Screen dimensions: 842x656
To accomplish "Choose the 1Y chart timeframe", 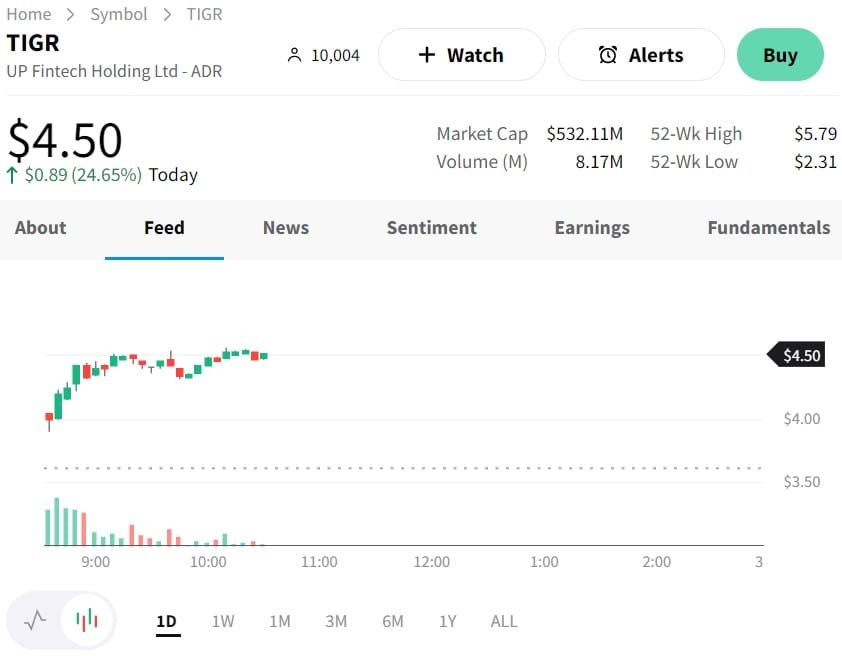I will [447, 621].
